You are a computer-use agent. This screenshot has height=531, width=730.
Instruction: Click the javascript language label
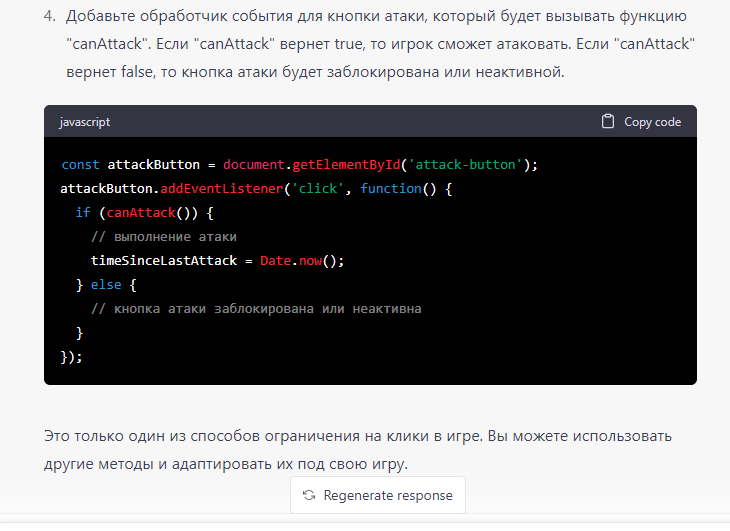[x=85, y=122]
